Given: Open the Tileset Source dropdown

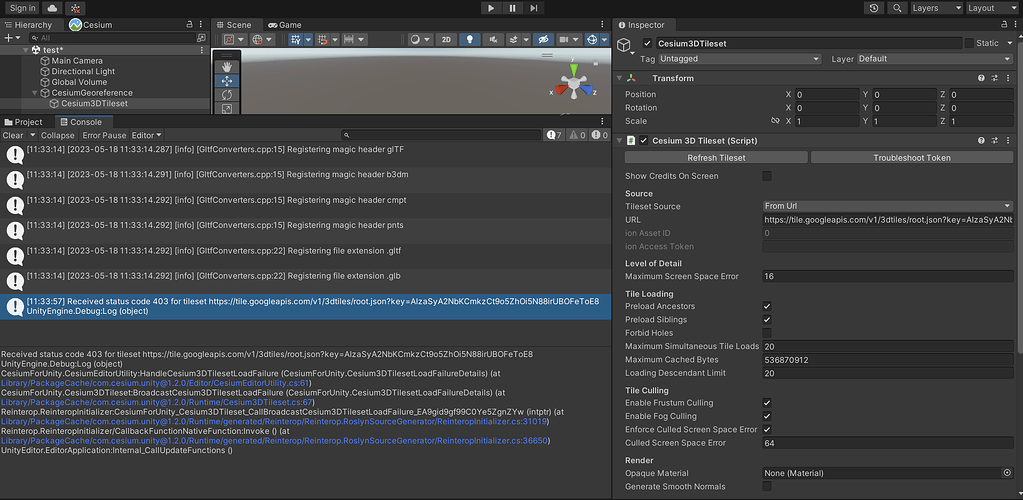Looking at the screenshot, I should pyautogui.click(x=887, y=206).
